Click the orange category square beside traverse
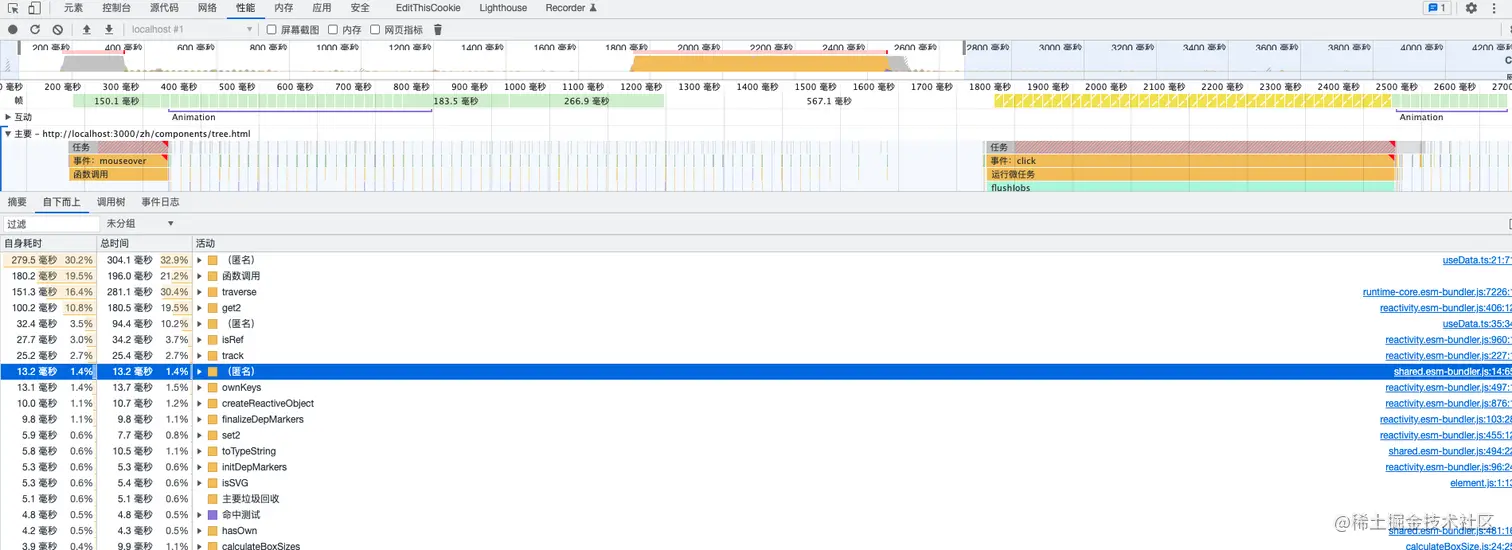The image size is (1512, 550). (x=212, y=292)
